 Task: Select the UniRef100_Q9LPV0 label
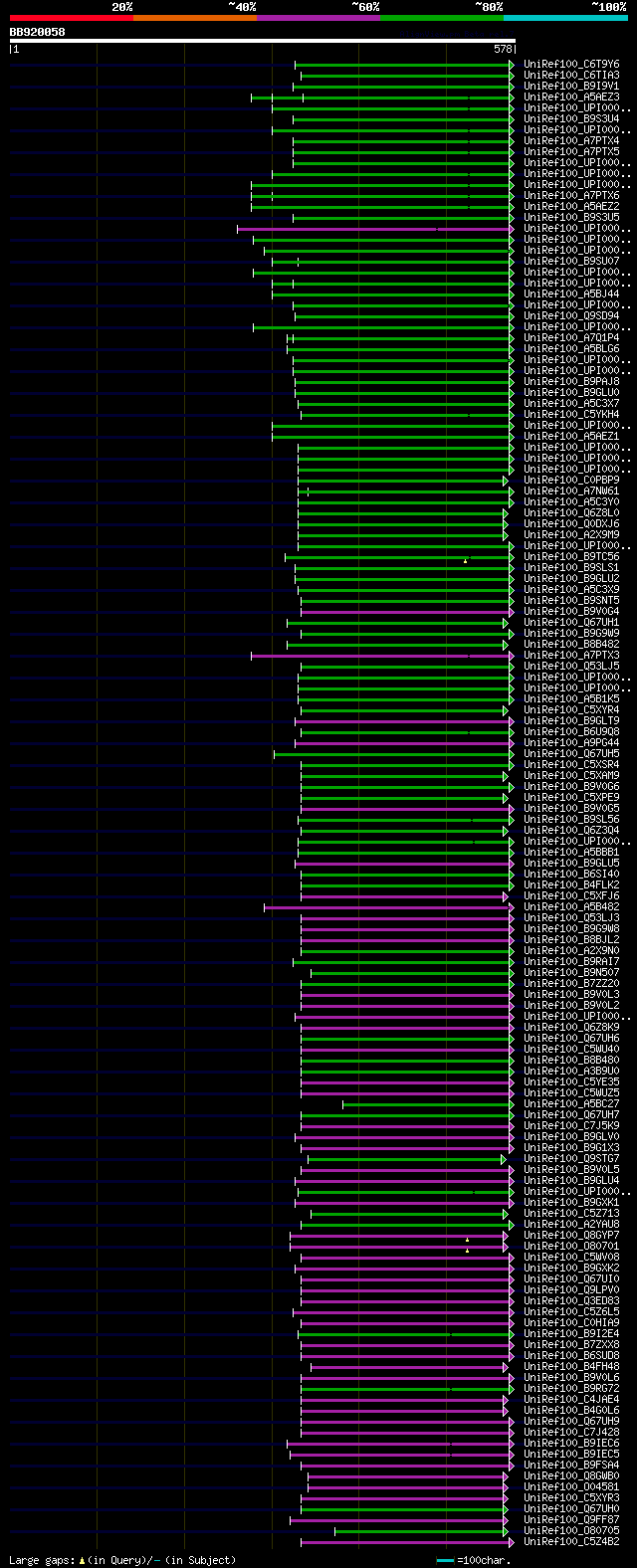572,1290
